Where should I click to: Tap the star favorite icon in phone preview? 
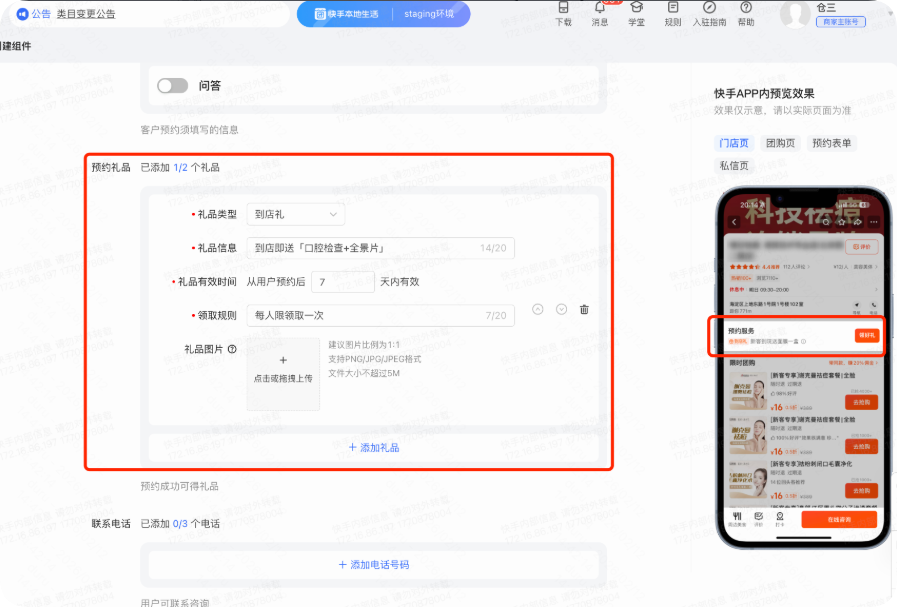[842, 222]
